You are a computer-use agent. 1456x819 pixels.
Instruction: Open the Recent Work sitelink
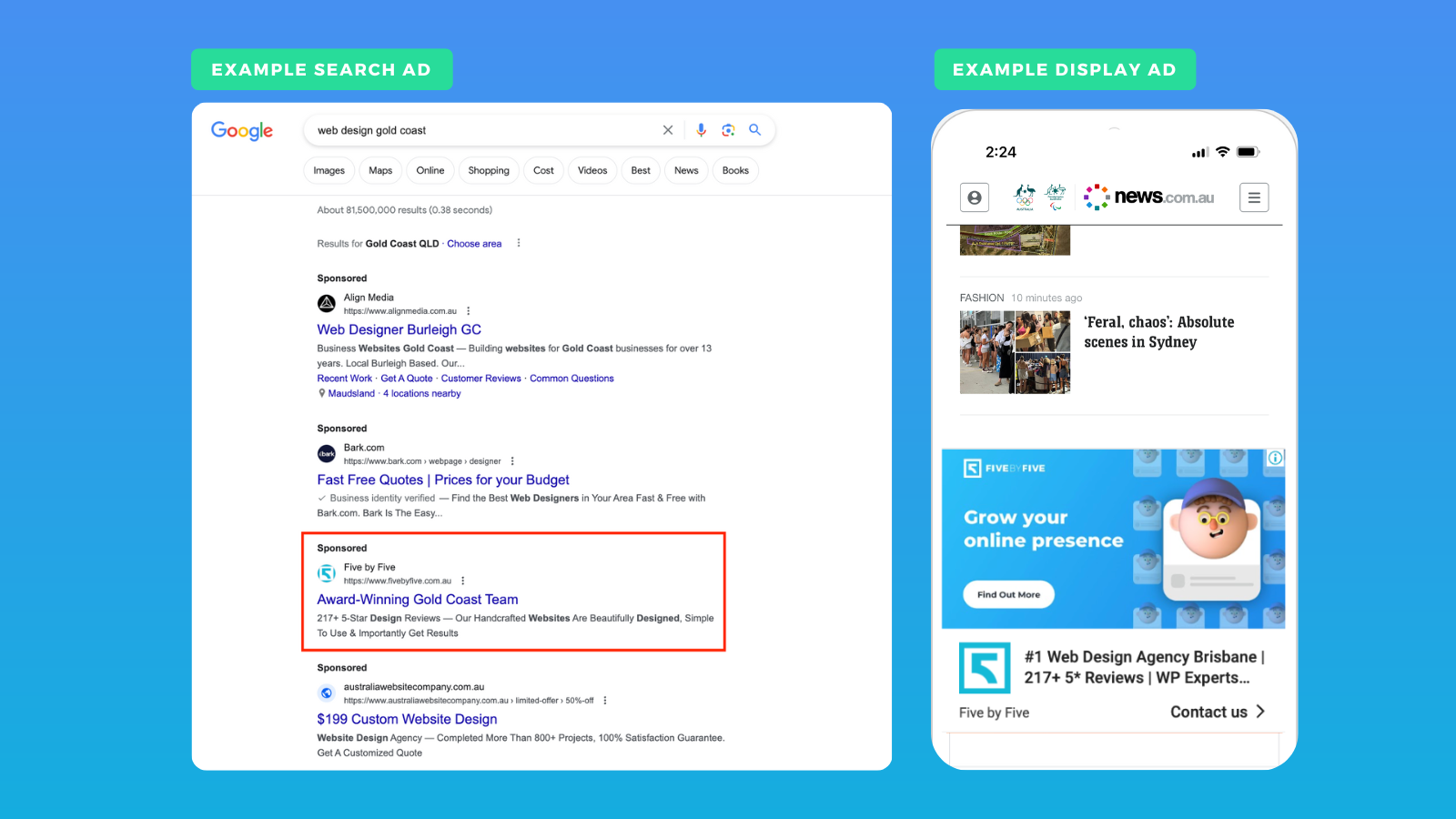click(x=345, y=379)
